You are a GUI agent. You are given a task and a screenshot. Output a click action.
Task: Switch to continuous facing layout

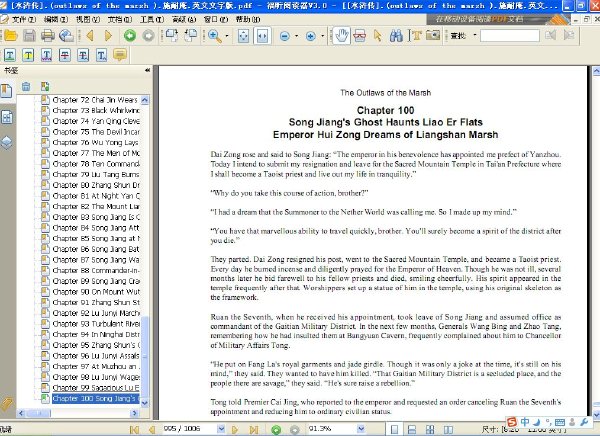430,429
